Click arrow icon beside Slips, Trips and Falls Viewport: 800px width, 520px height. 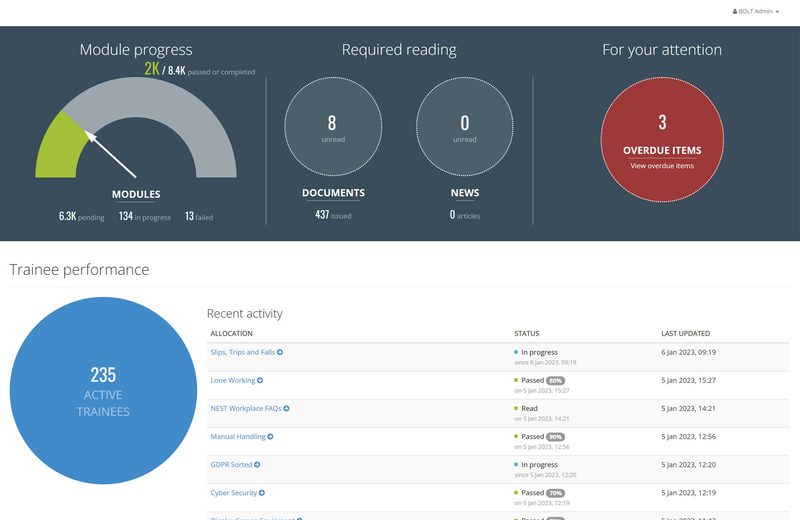coord(280,352)
